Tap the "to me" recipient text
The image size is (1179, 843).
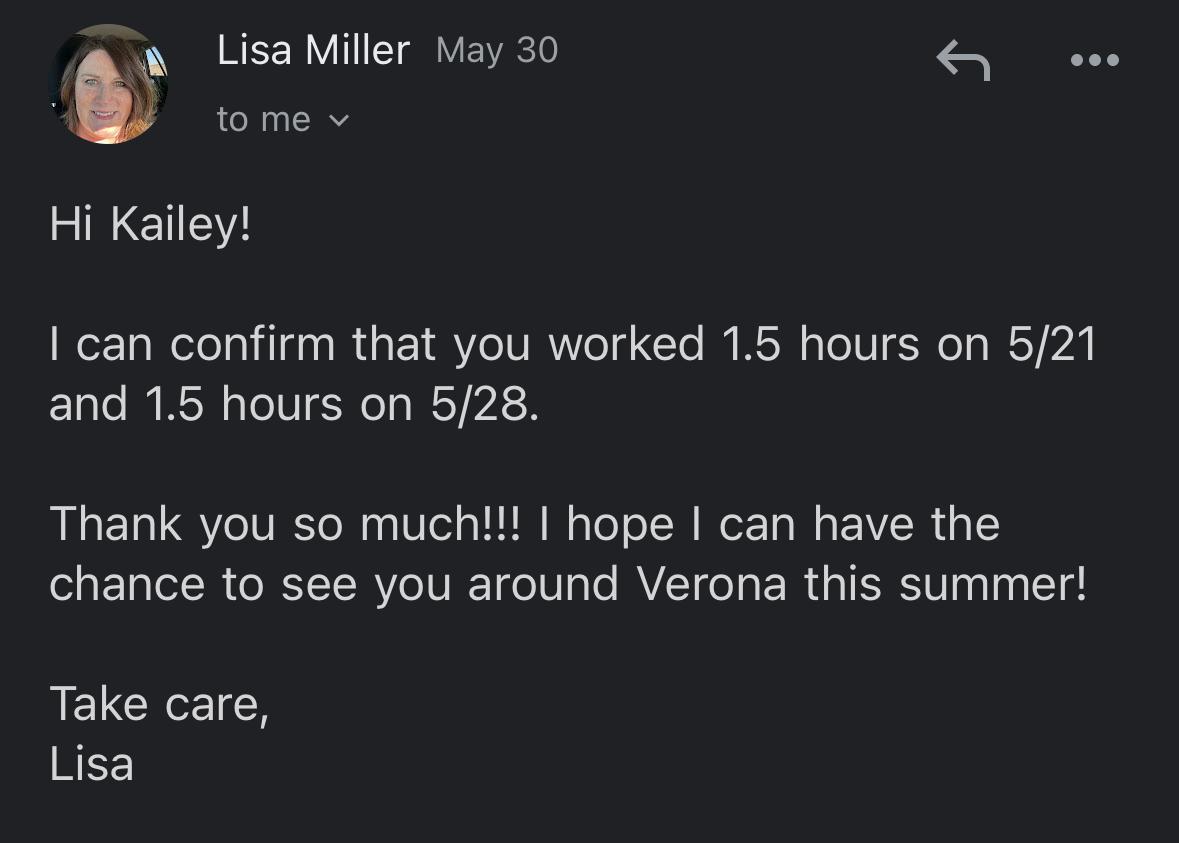pyautogui.click(x=264, y=120)
